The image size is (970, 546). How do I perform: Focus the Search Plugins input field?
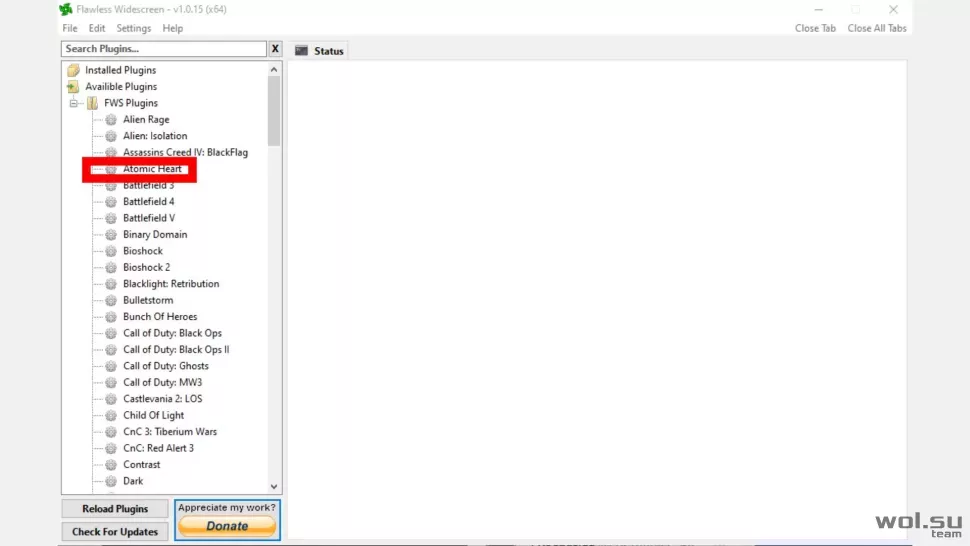point(164,49)
